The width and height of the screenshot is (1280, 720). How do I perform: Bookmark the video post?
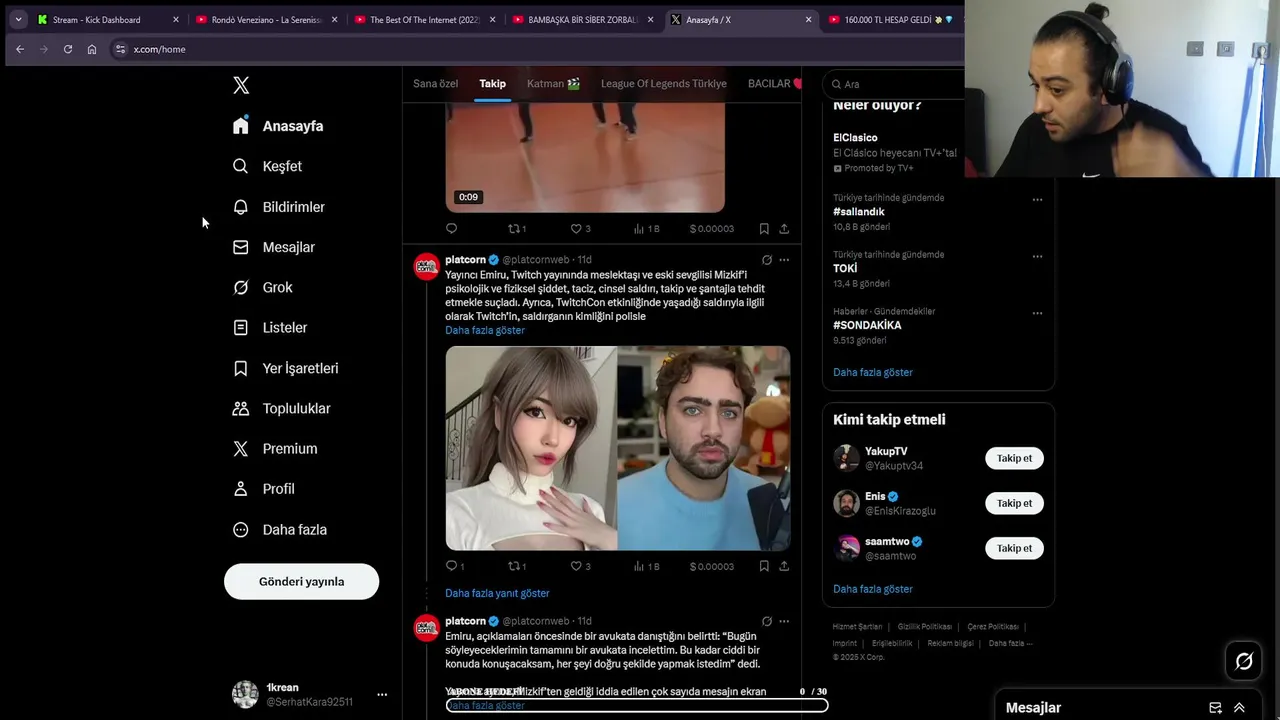point(764,229)
